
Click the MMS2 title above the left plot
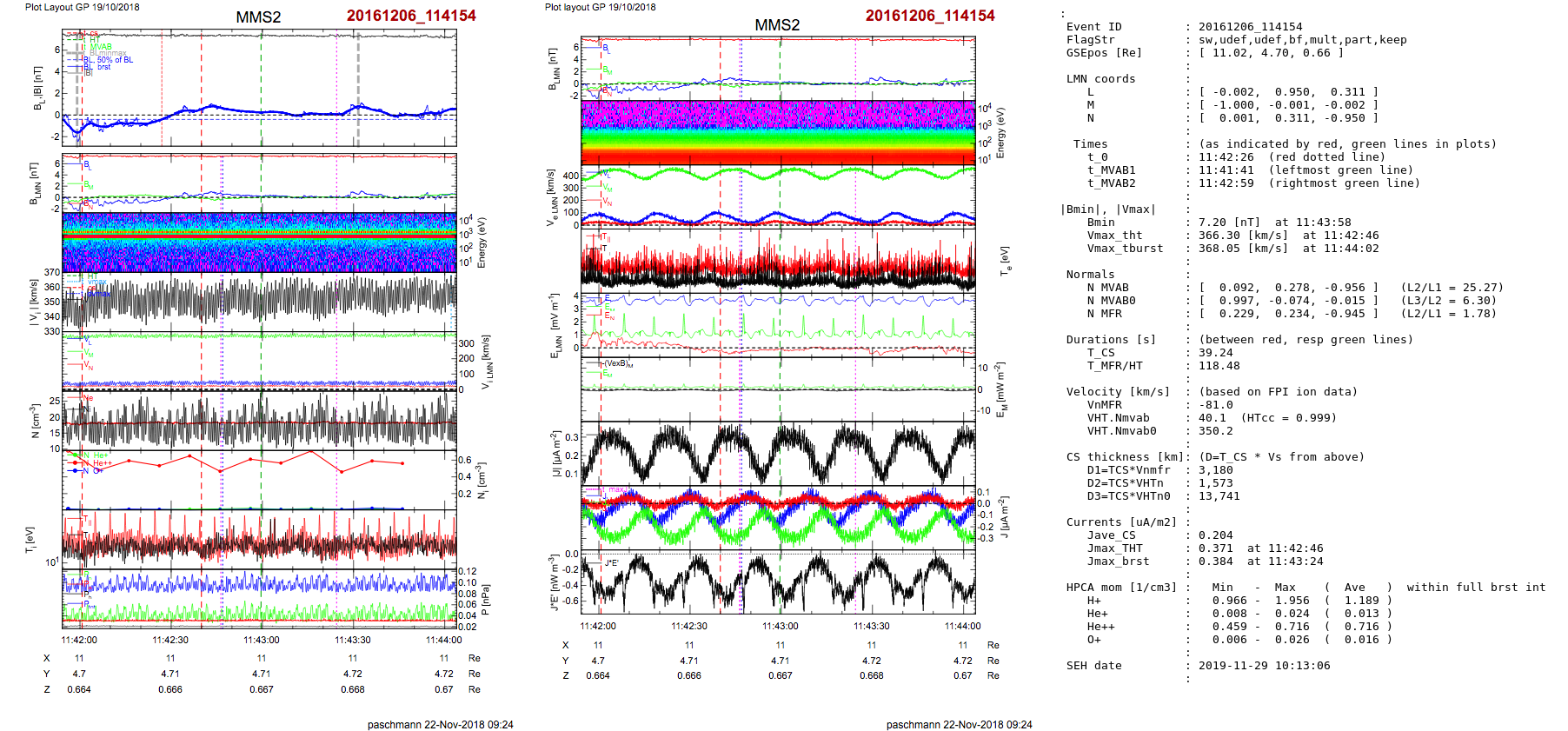pos(258,17)
